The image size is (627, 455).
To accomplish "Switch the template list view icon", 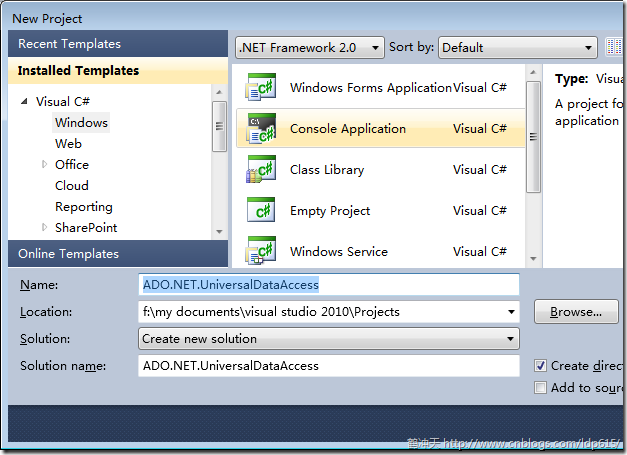I will click(x=615, y=47).
